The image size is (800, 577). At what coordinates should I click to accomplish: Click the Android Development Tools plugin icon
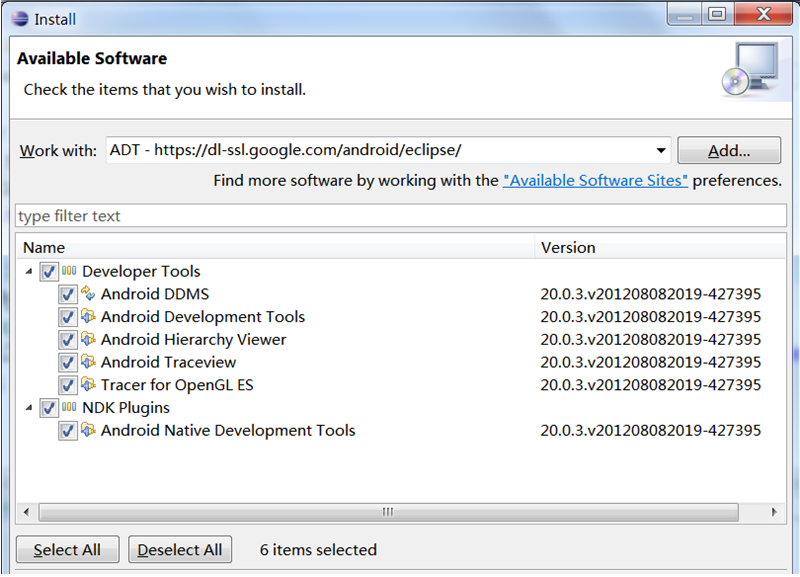point(88,316)
